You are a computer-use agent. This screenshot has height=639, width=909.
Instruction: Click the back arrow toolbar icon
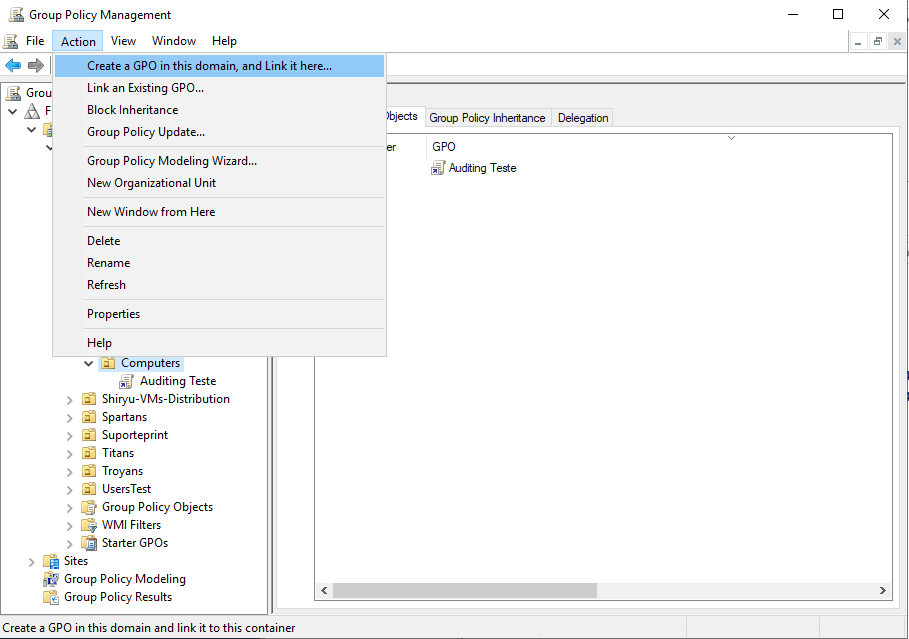click(x=13, y=65)
